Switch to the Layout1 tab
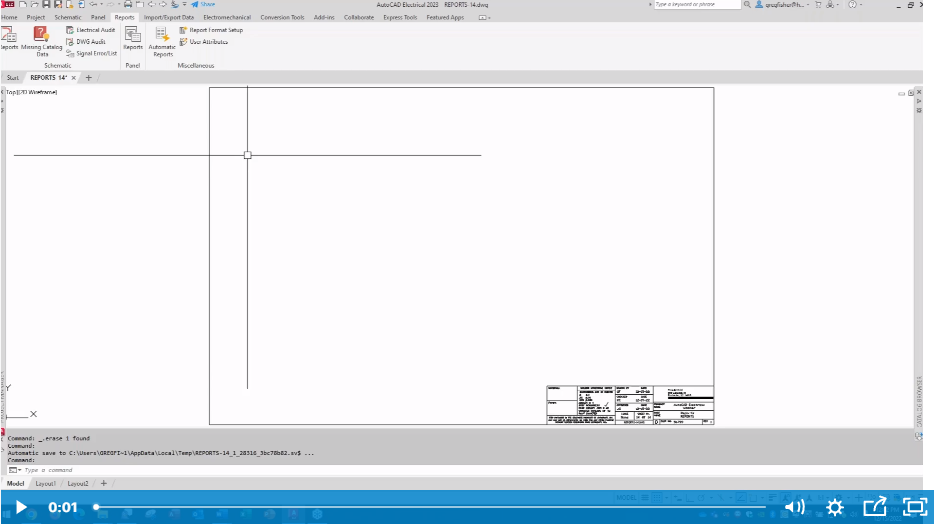This screenshot has width=934, height=524. point(45,484)
